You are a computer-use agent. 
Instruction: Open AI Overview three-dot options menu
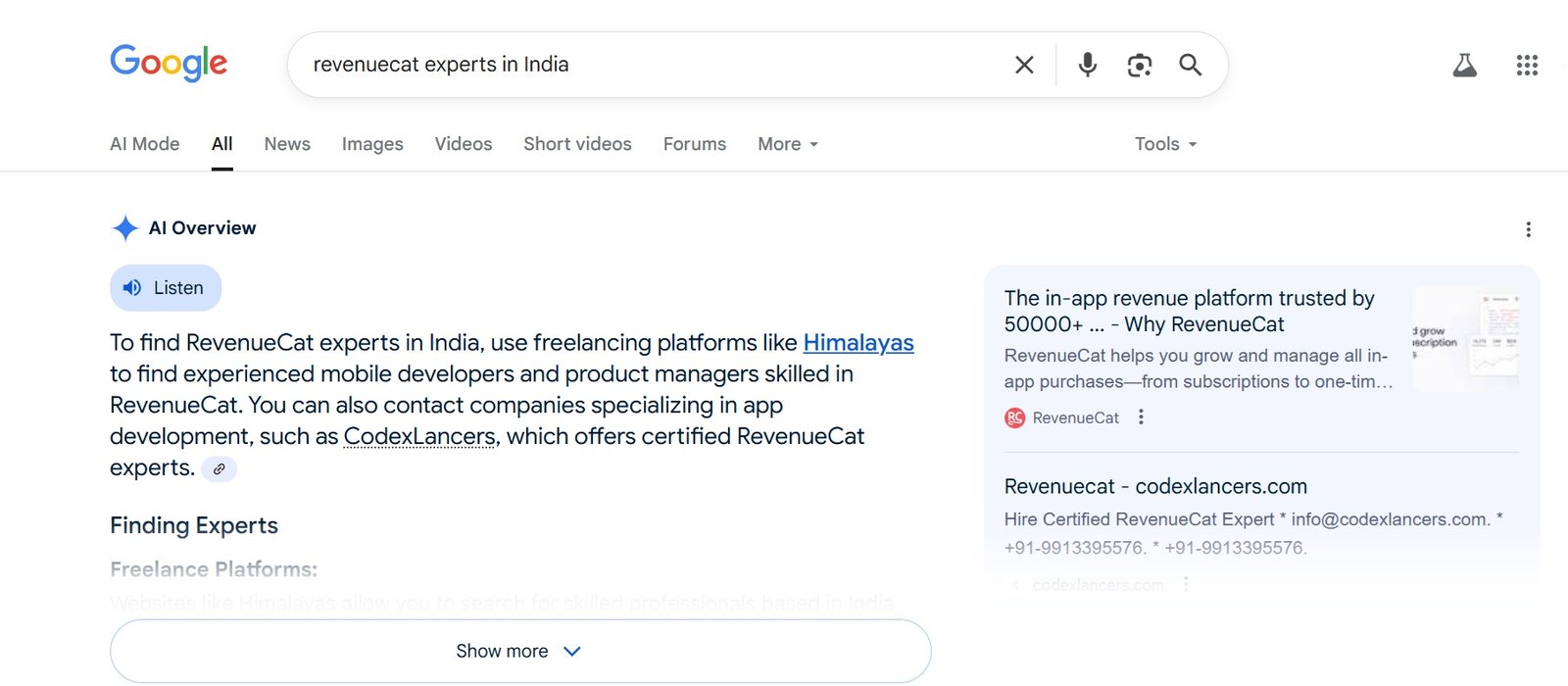(1528, 229)
